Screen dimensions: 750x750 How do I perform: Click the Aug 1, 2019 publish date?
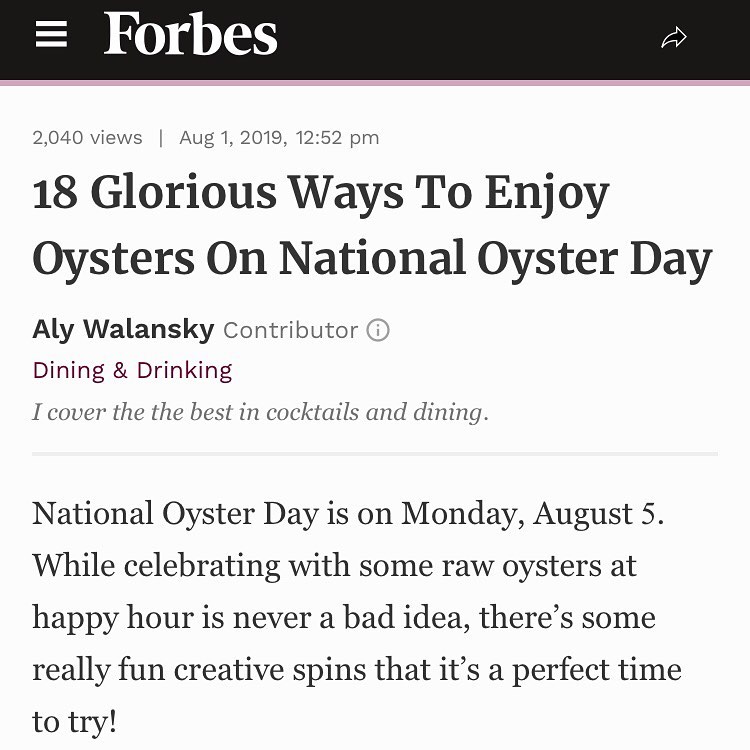tap(232, 138)
